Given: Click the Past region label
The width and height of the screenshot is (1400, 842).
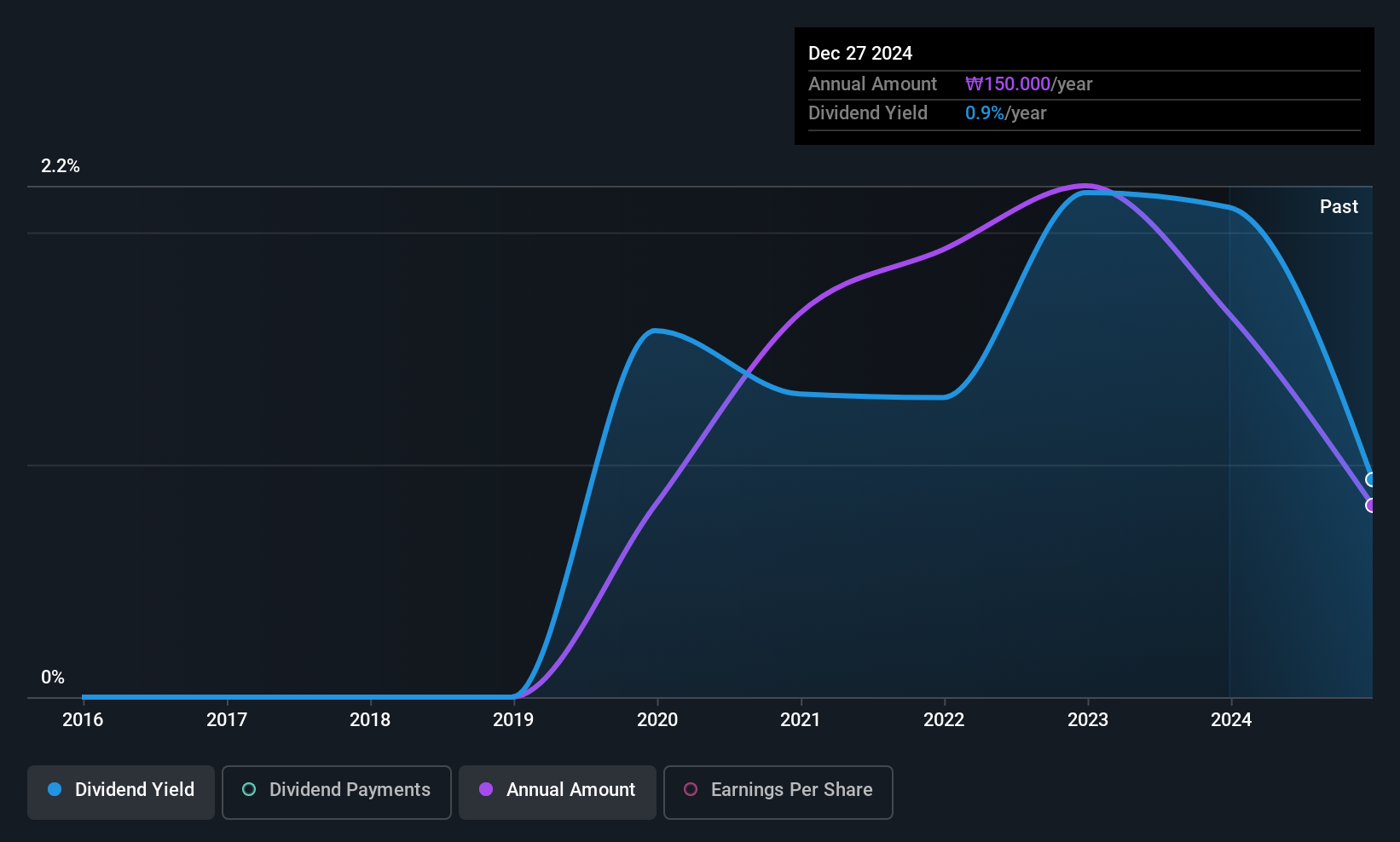Looking at the screenshot, I should pos(1339,206).
